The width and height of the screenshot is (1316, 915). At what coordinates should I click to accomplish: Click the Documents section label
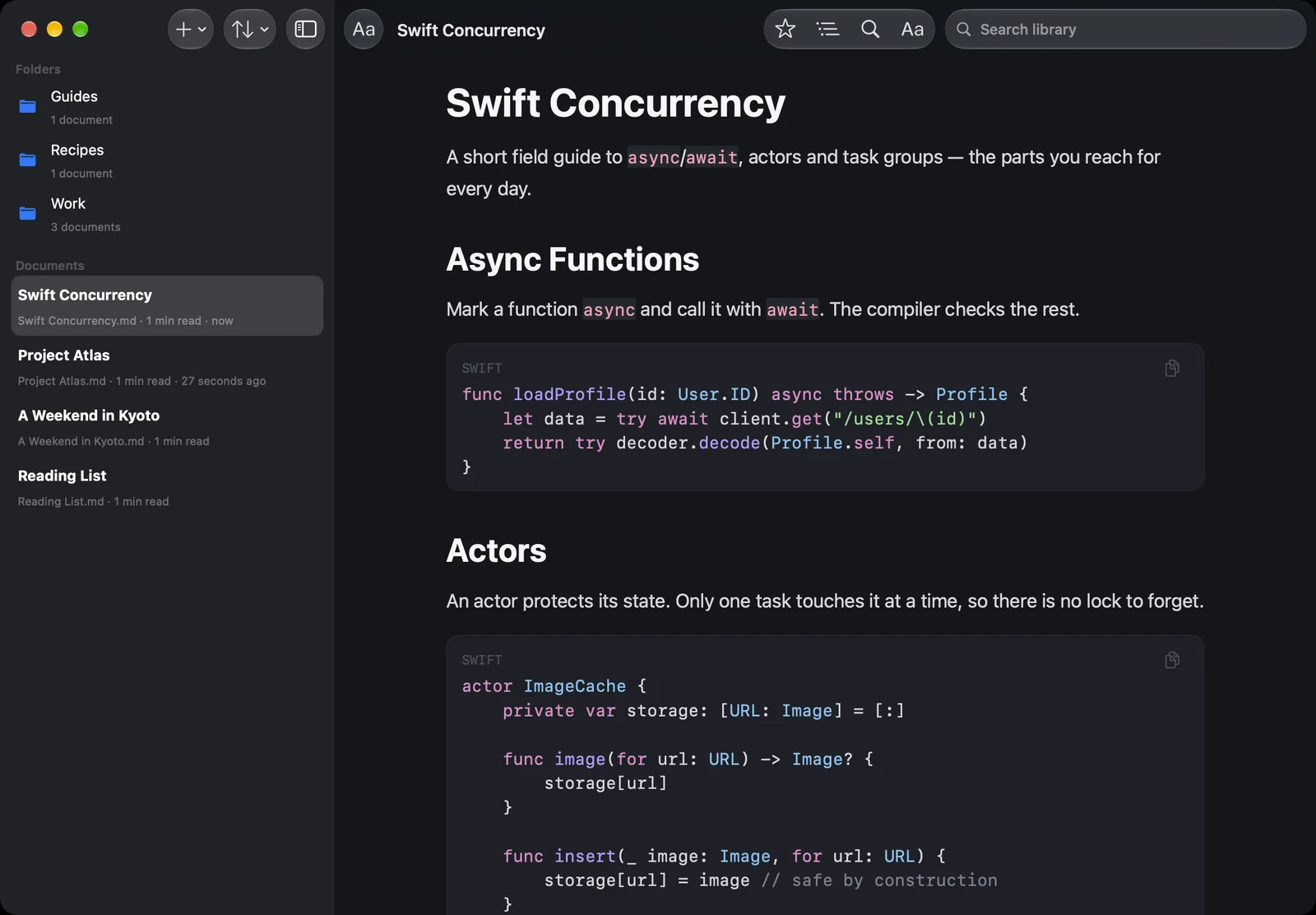(x=49, y=266)
